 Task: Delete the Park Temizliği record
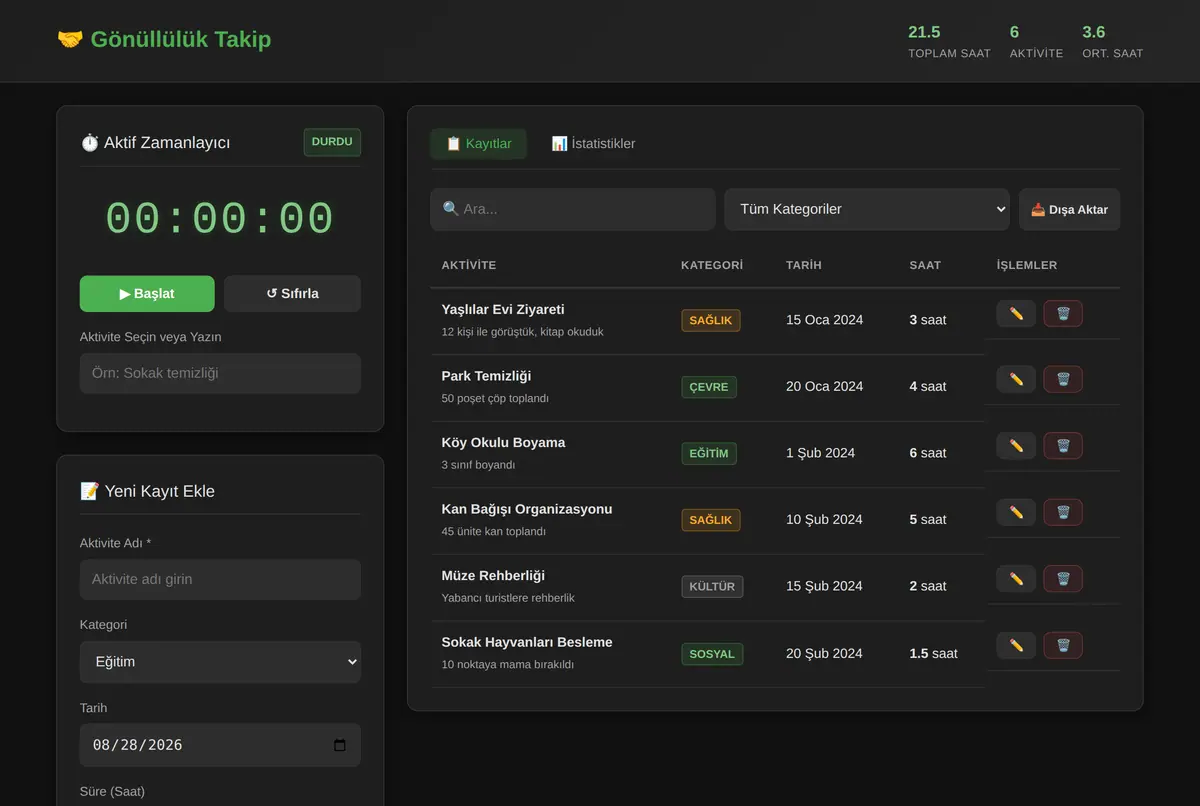coord(1063,380)
